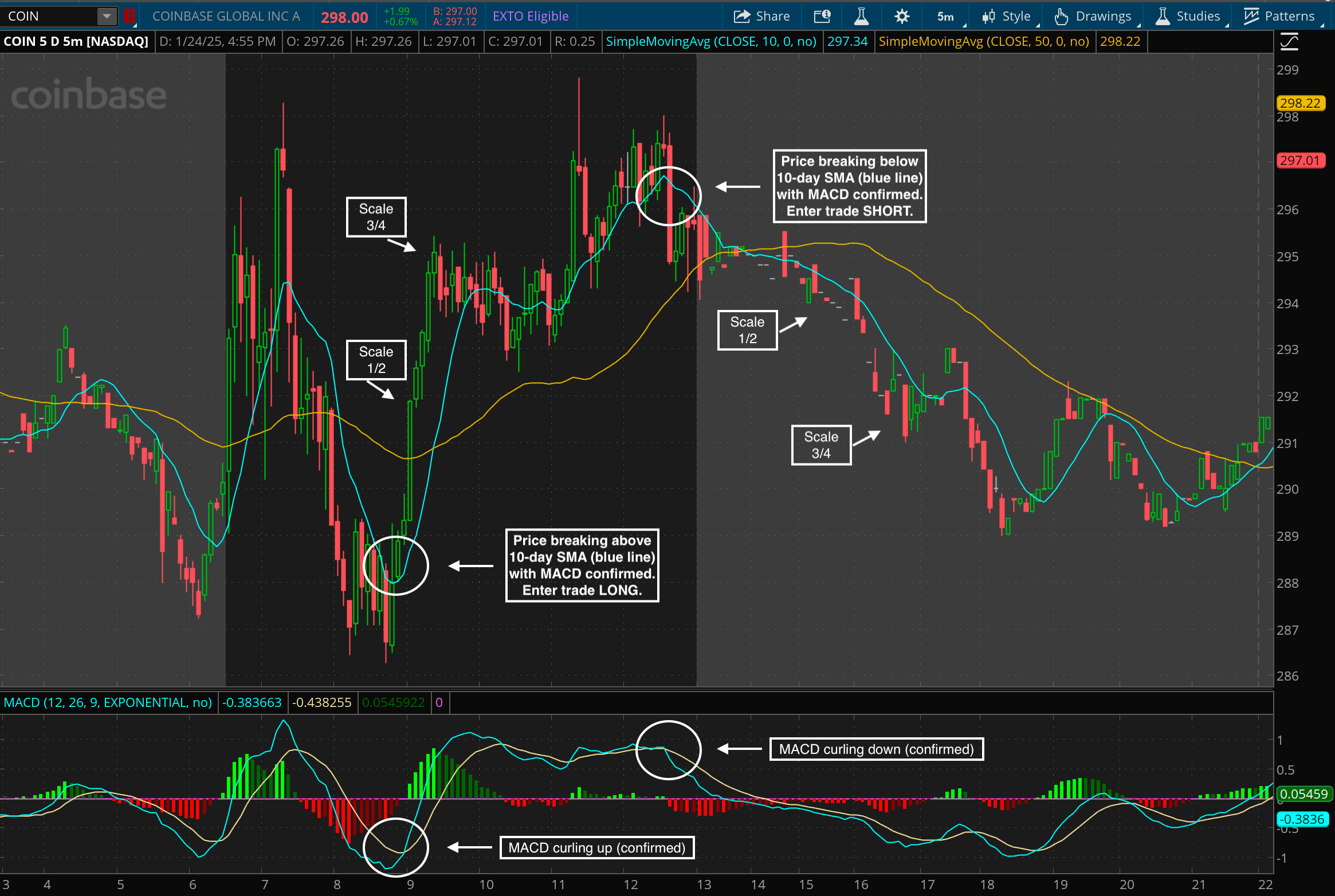Click the red instrument-linking badge beside COIN
This screenshot has width=1335, height=896.
pos(129,15)
